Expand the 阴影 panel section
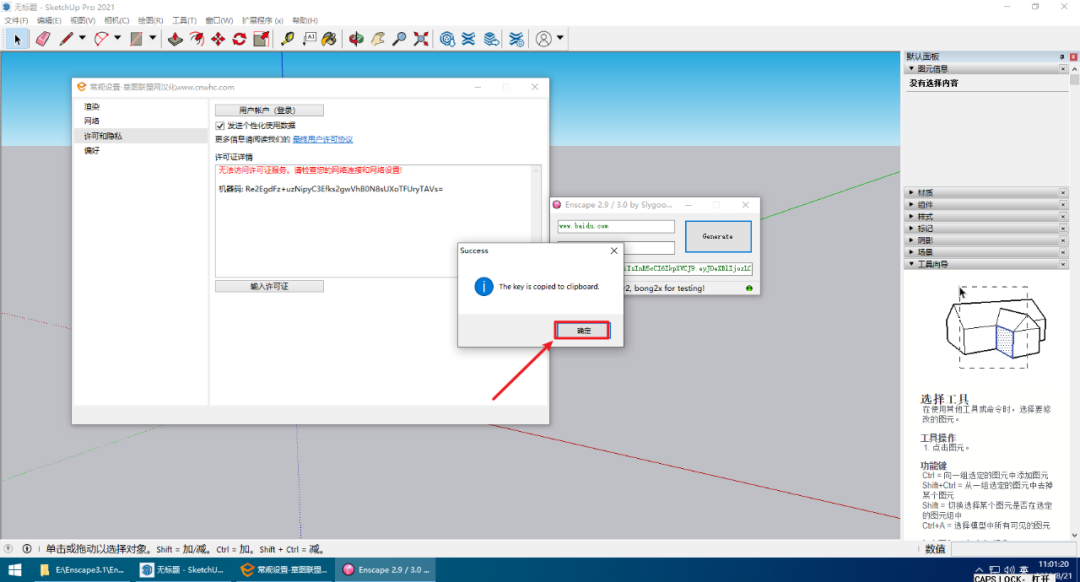The width and height of the screenshot is (1080, 582). 925,240
